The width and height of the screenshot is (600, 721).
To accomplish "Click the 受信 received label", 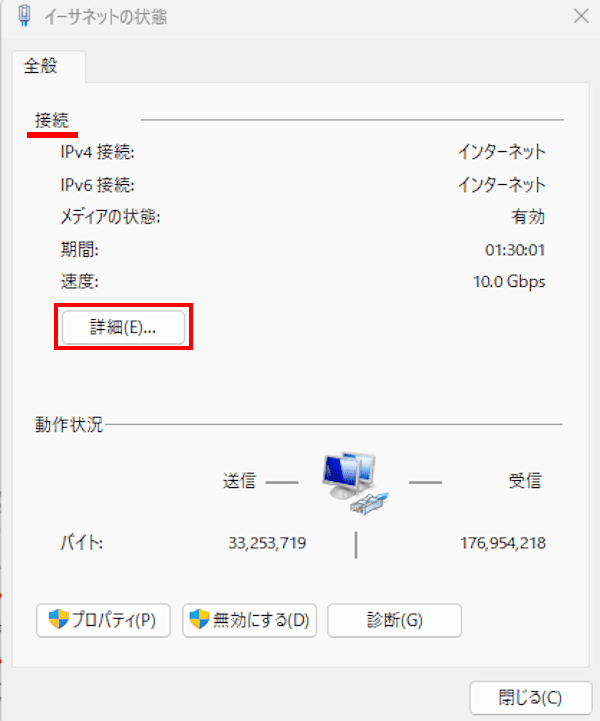I will coord(525,481).
